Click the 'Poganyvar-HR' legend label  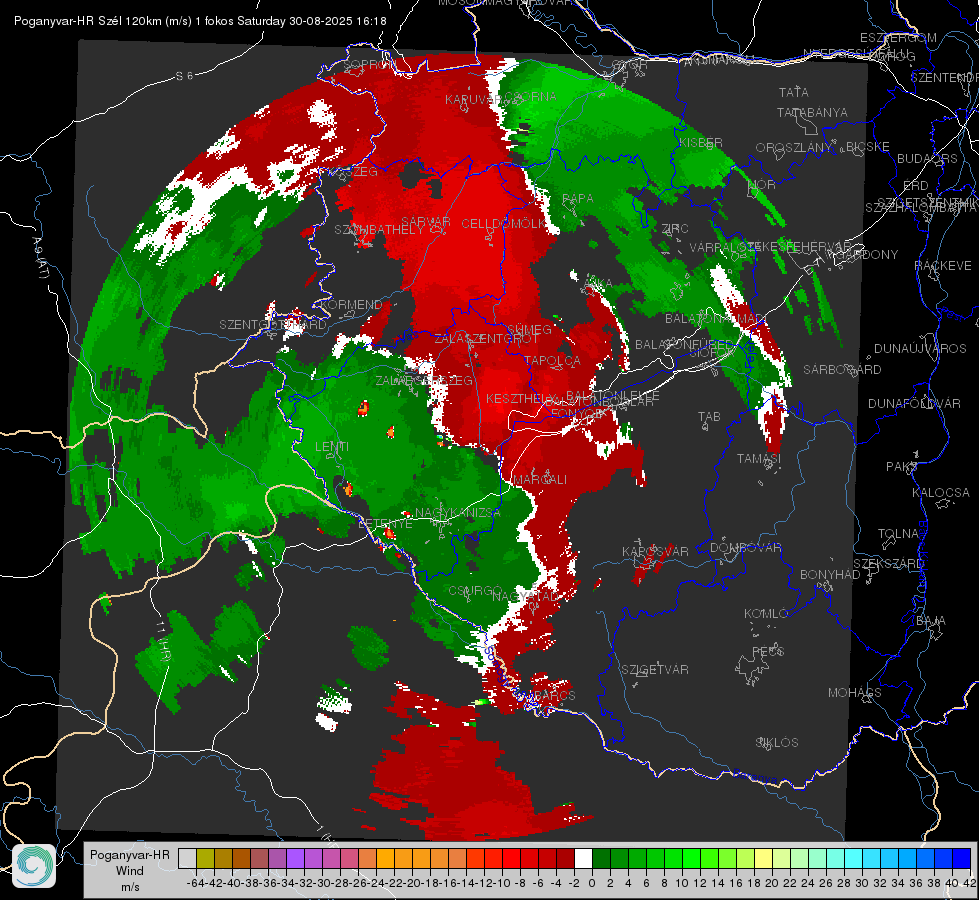point(130,855)
